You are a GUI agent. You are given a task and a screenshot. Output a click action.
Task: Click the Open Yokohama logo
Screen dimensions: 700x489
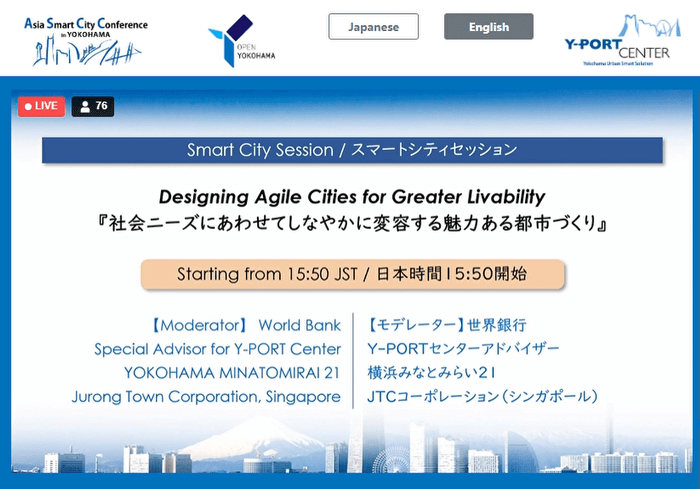coord(242,41)
